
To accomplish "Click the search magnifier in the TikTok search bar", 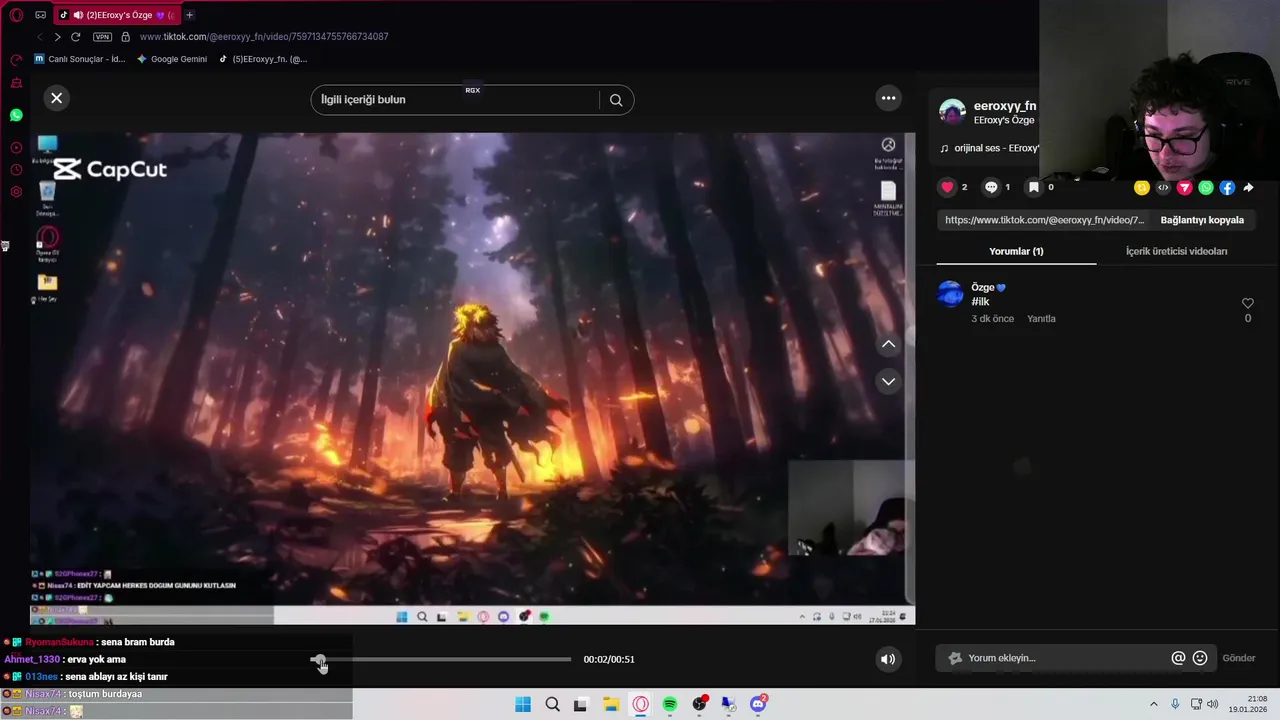I will (x=616, y=100).
